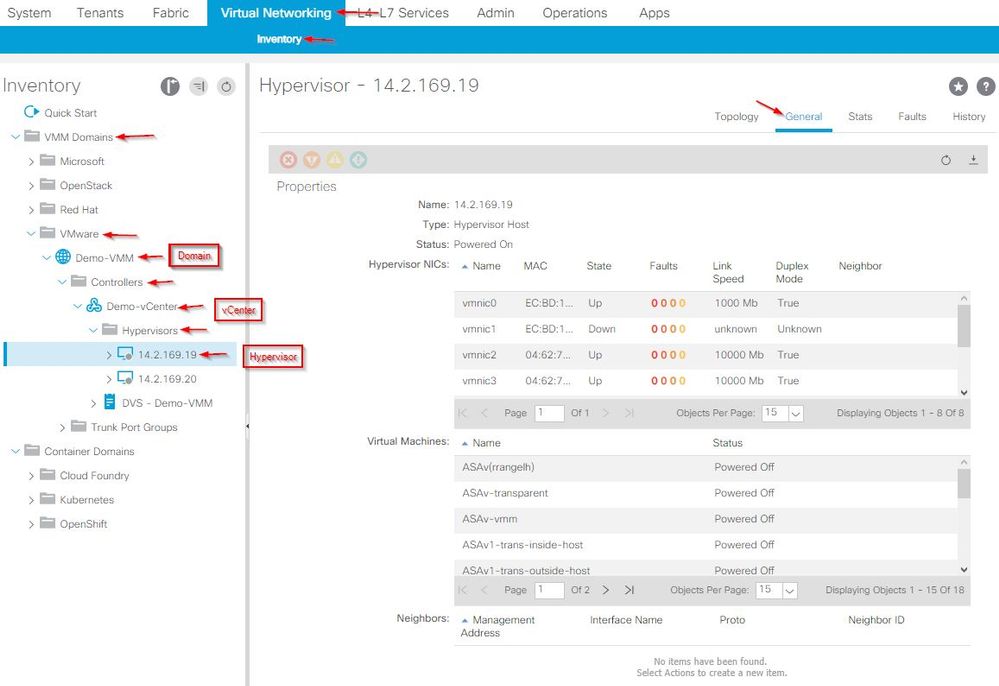Open NICs Objects Per Page dropdown
999x686 pixels.
[795, 413]
